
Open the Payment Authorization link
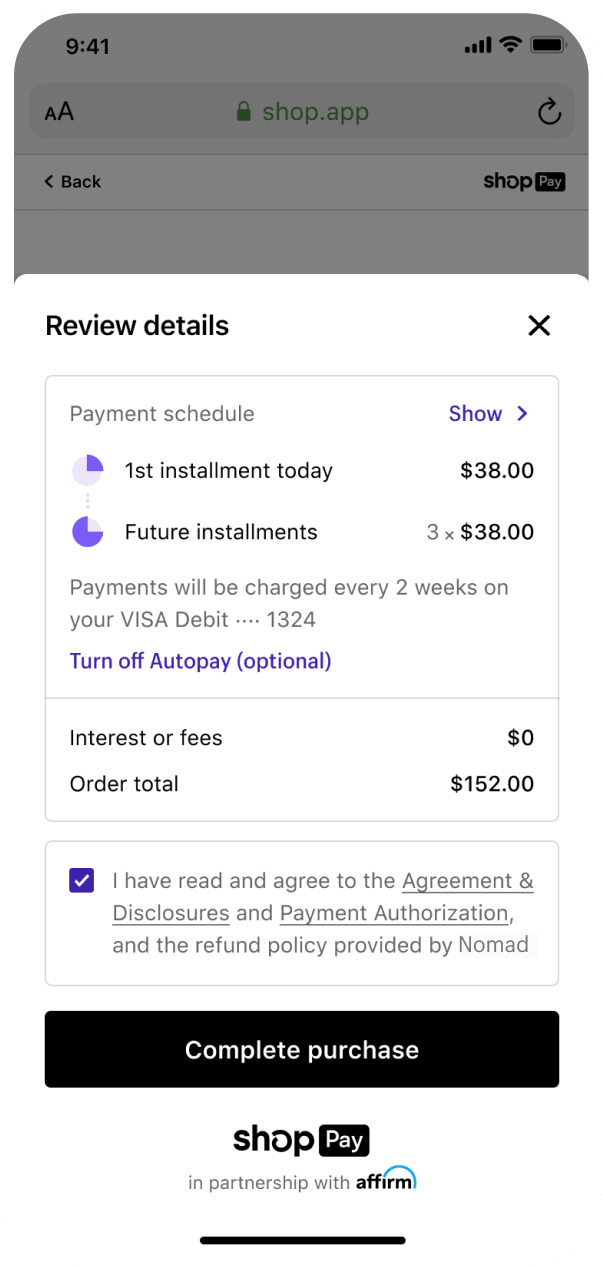[394, 913]
